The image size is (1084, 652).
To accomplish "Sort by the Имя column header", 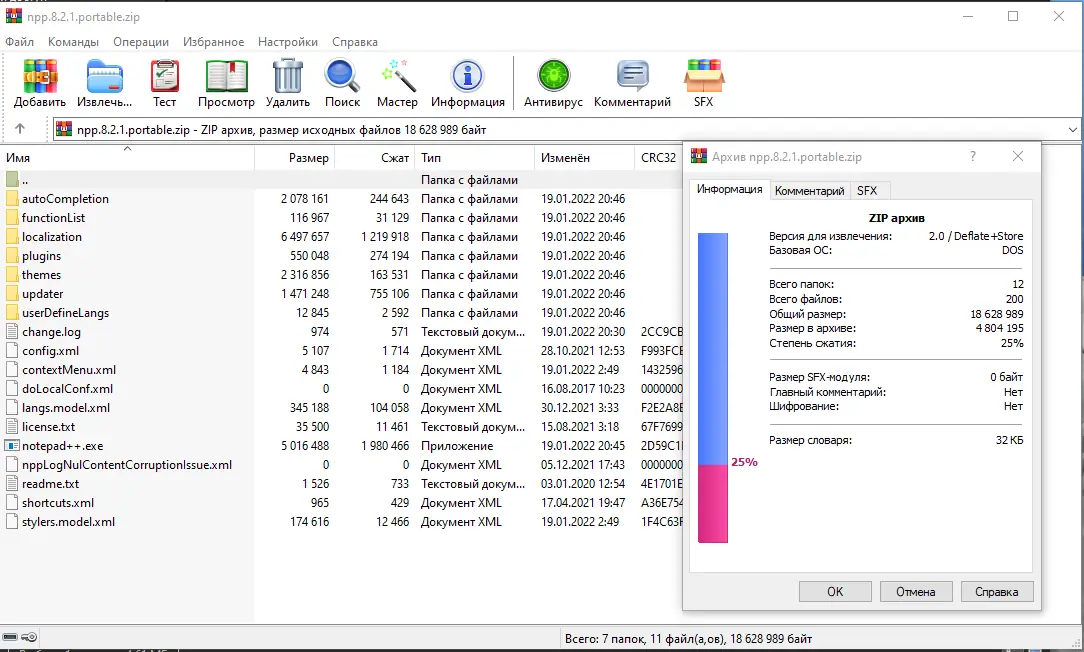I will pos(127,158).
